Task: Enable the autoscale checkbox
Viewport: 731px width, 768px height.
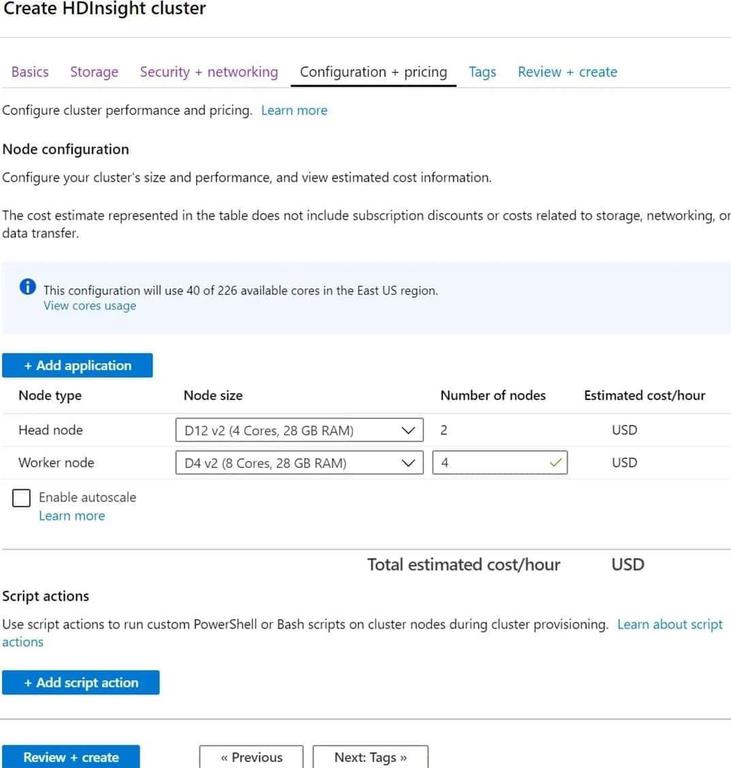Action: [21, 498]
